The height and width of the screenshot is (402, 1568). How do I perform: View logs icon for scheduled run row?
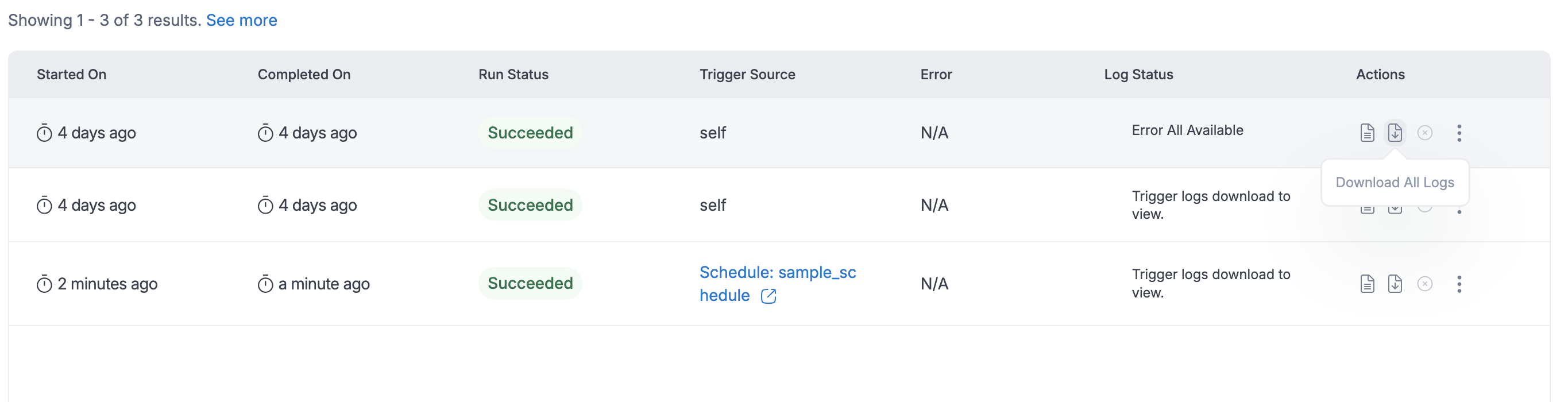pyautogui.click(x=1367, y=283)
